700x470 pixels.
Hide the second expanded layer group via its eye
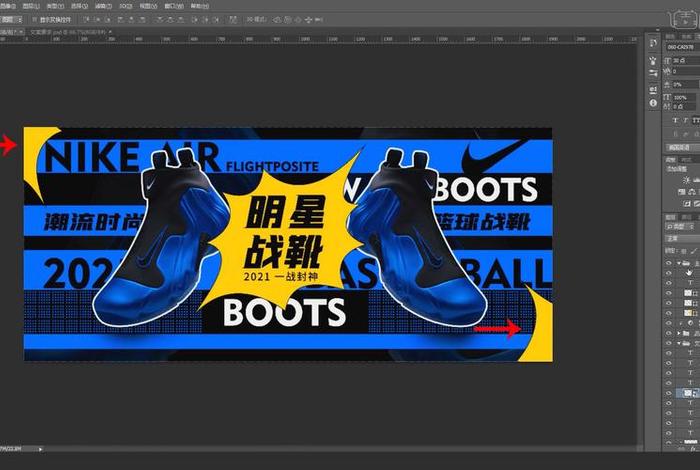point(669,343)
